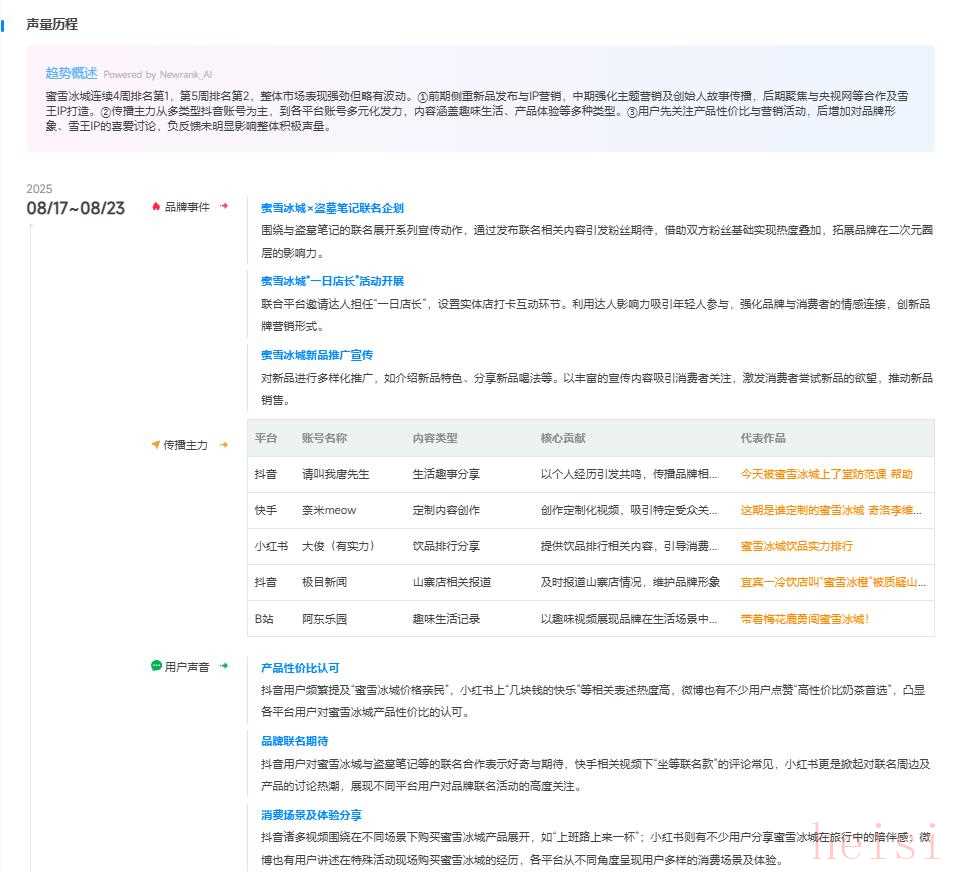Screen dimensions: 957x872
Task: Open the 蜜雪冰城新品推广宣传 event link
Action: [317, 355]
